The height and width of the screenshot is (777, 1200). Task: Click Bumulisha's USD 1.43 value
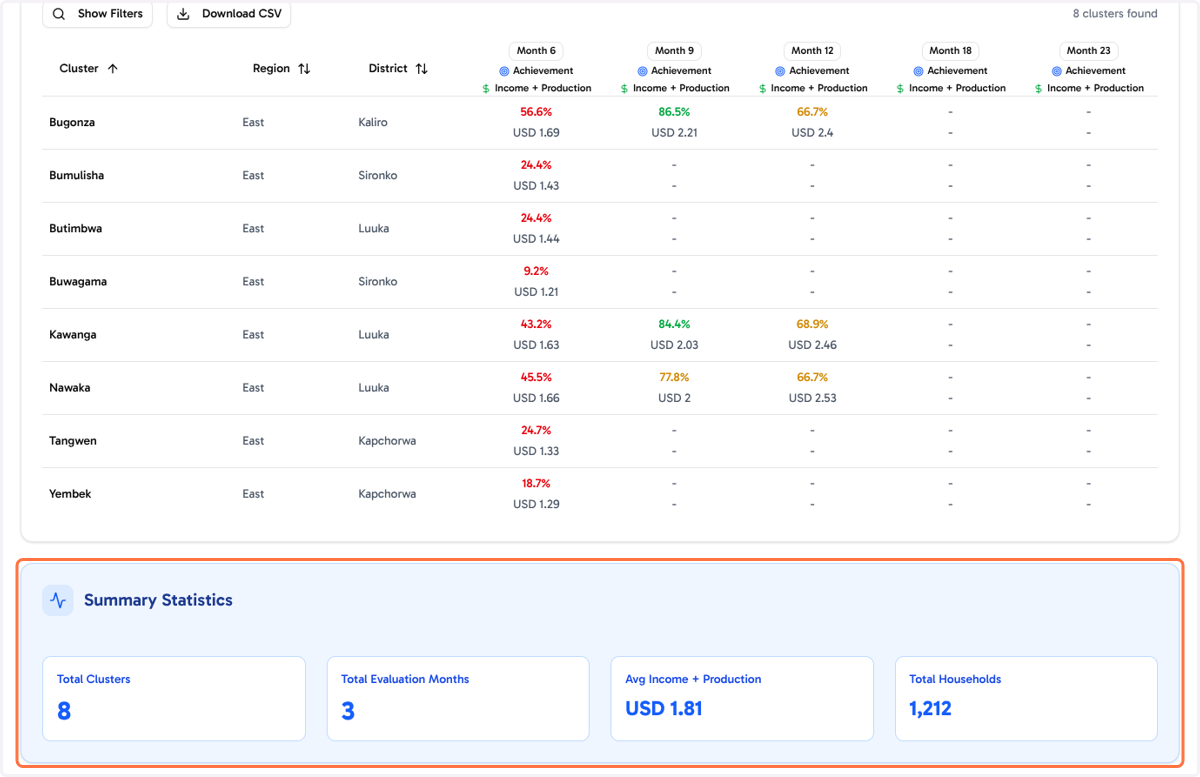click(x=536, y=186)
